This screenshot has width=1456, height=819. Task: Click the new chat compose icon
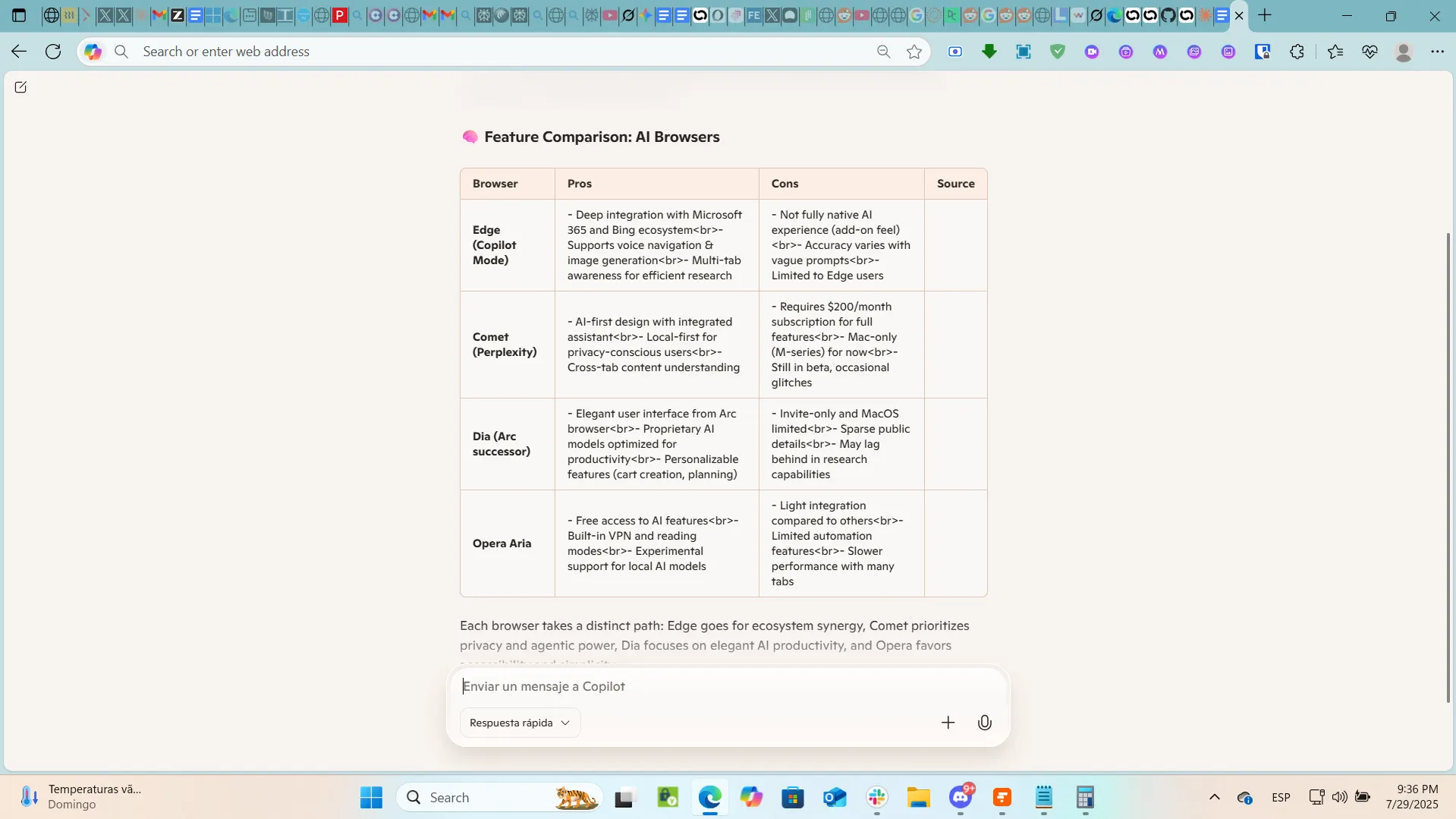(20, 87)
